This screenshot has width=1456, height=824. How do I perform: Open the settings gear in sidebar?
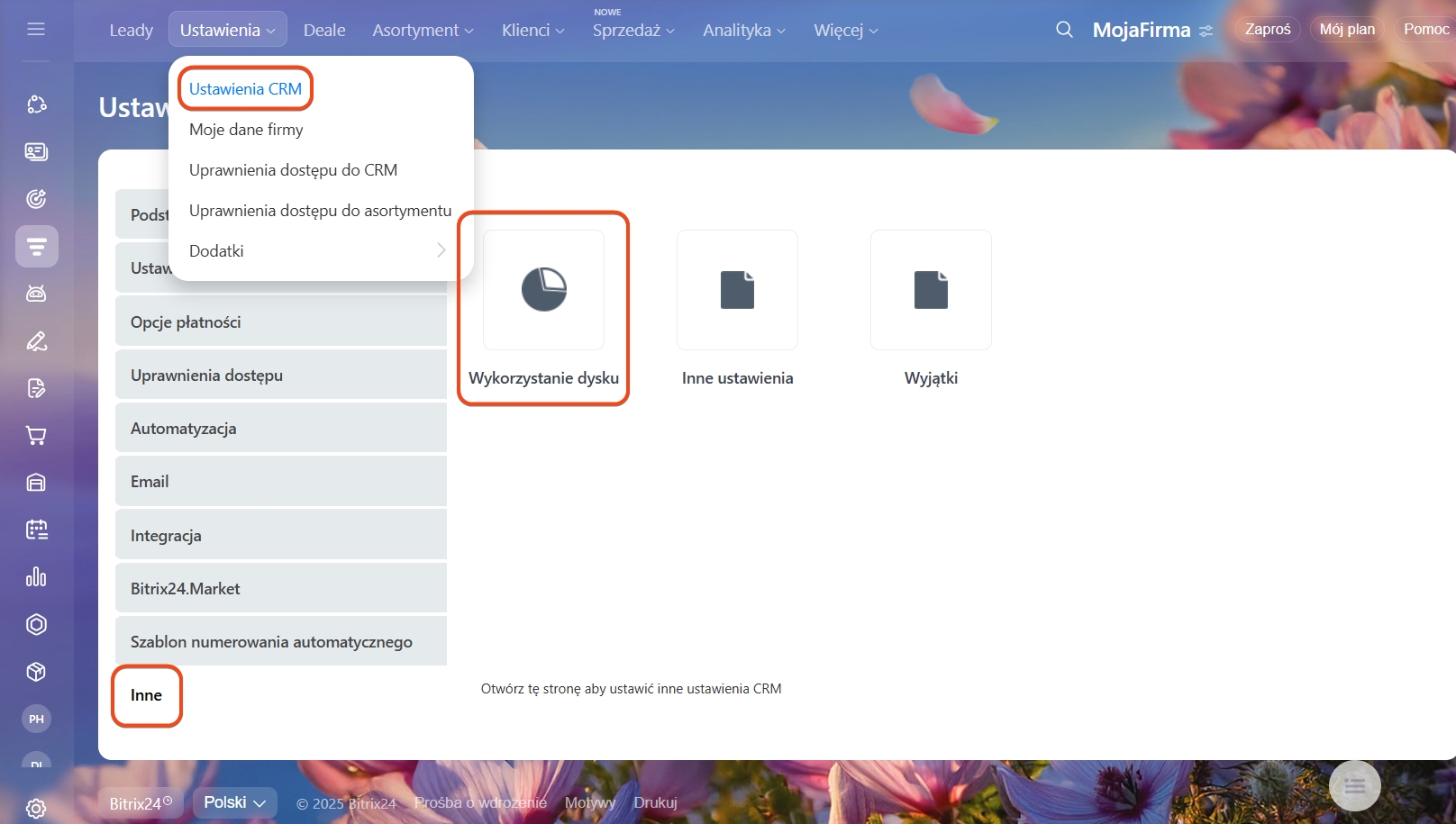36,808
